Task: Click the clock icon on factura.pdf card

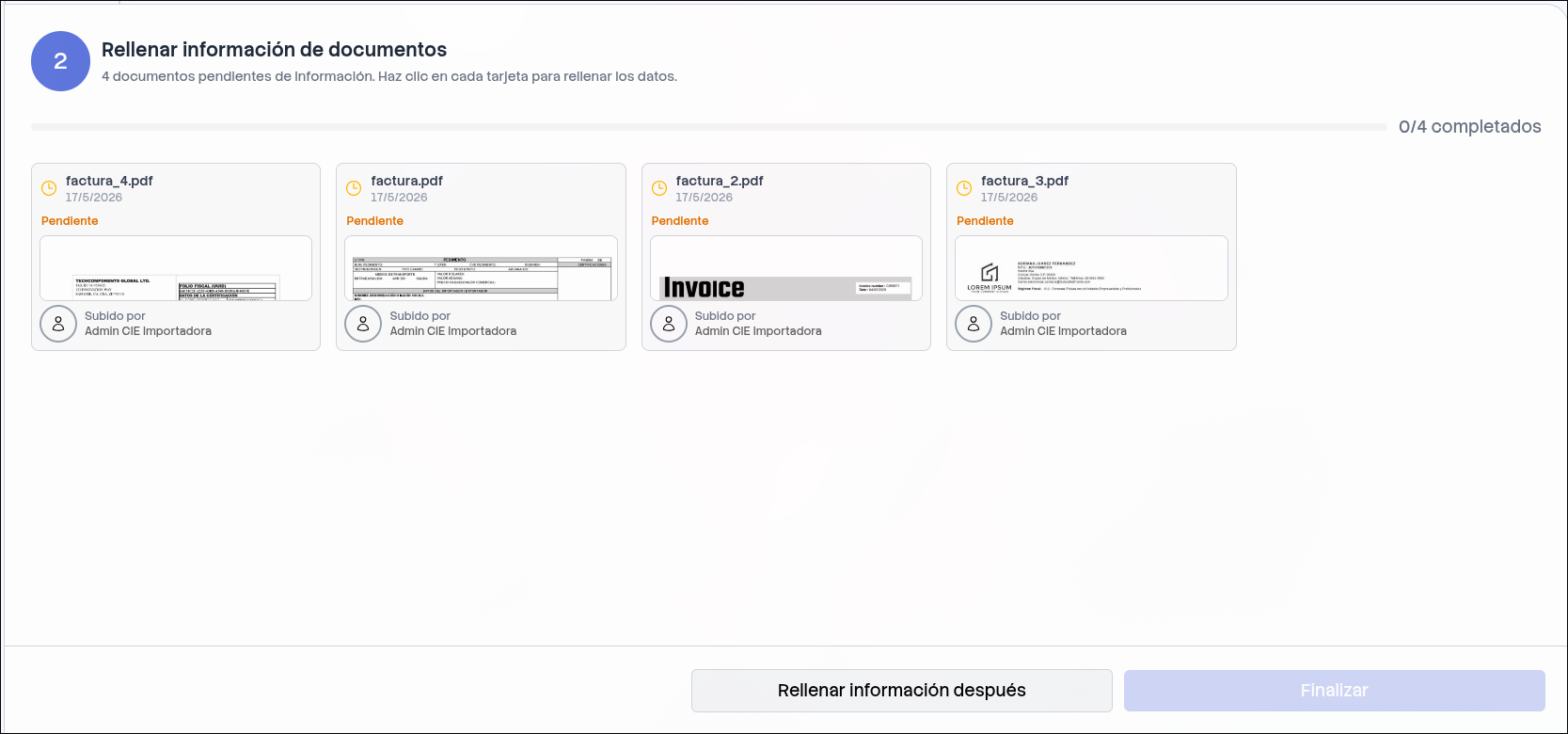Action: (354, 188)
